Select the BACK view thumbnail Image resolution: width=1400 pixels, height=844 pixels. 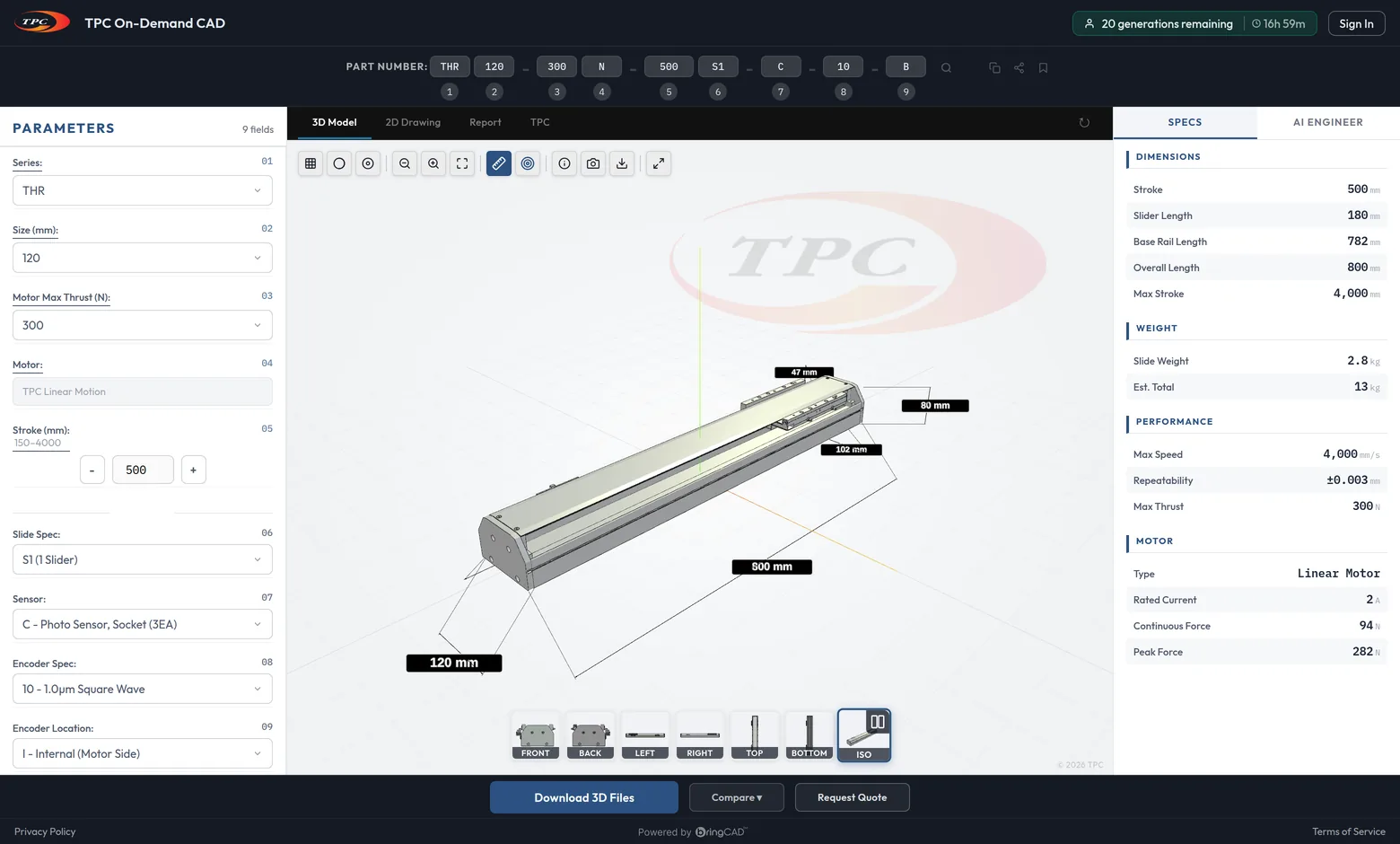click(591, 736)
